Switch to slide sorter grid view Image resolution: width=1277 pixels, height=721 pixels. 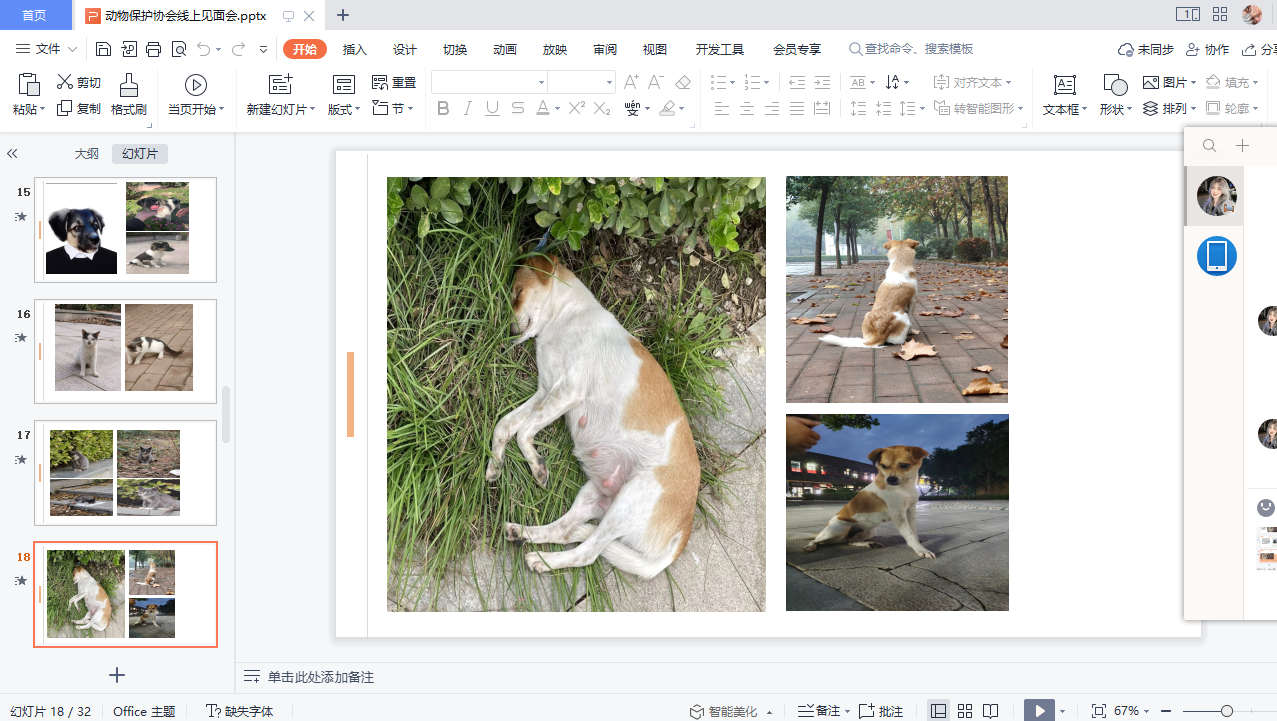point(965,710)
